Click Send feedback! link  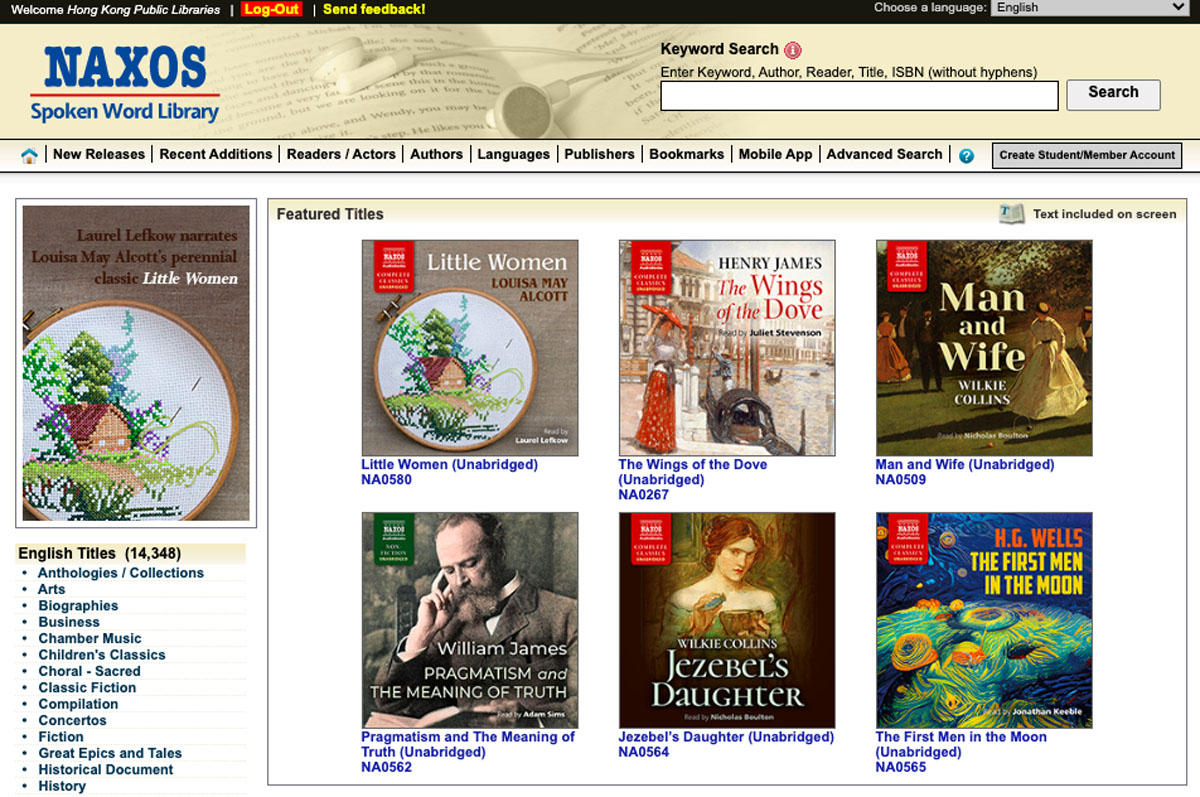[374, 9]
